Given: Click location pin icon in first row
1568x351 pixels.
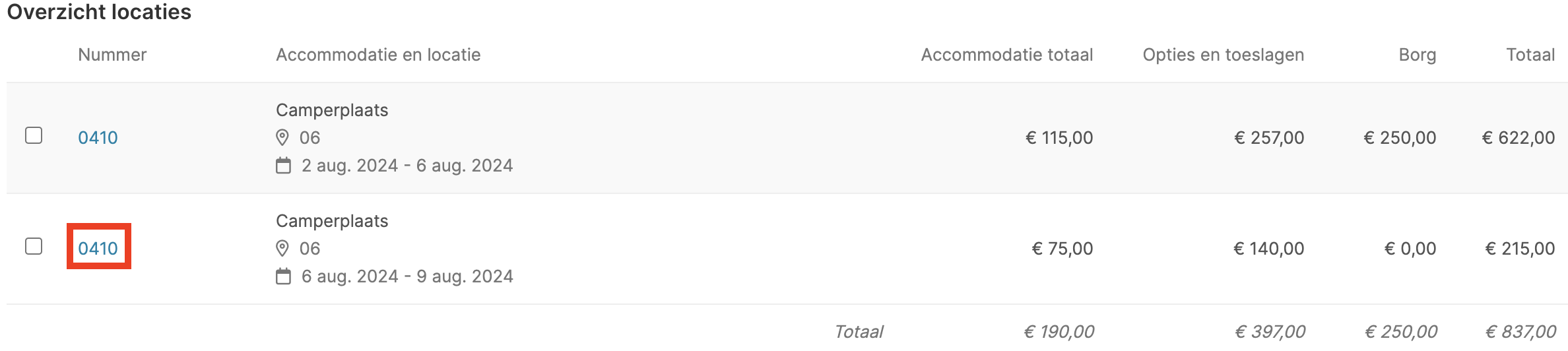Looking at the screenshot, I should (x=282, y=137).
